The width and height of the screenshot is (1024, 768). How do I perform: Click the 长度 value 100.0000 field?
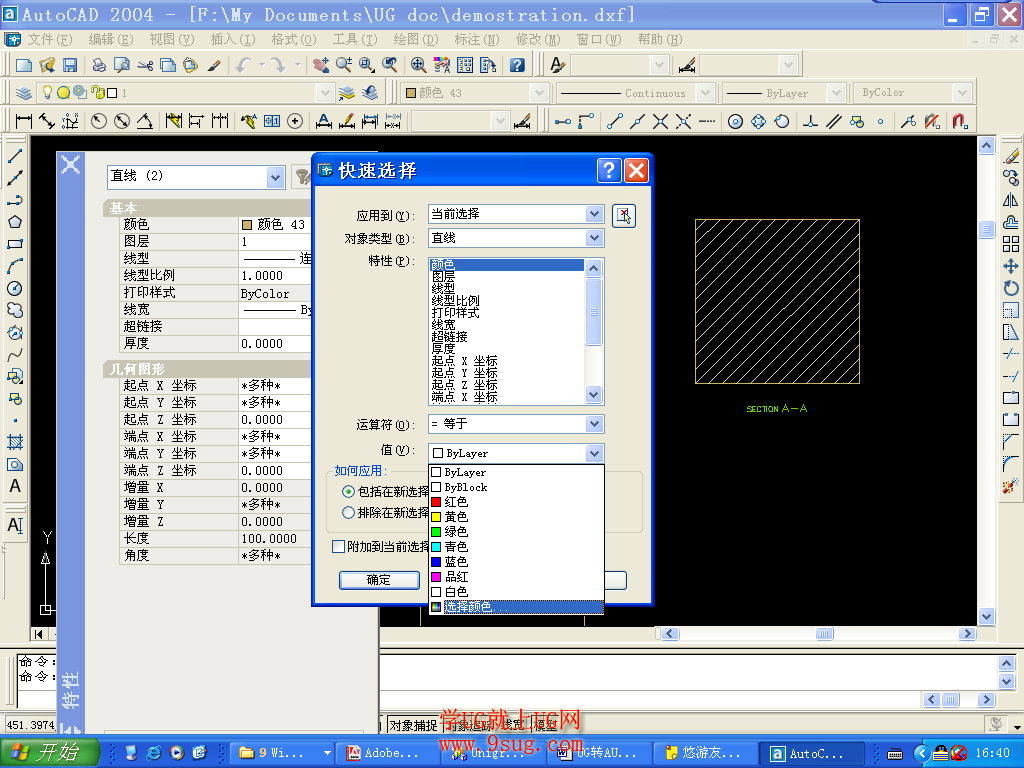[274, 539]
